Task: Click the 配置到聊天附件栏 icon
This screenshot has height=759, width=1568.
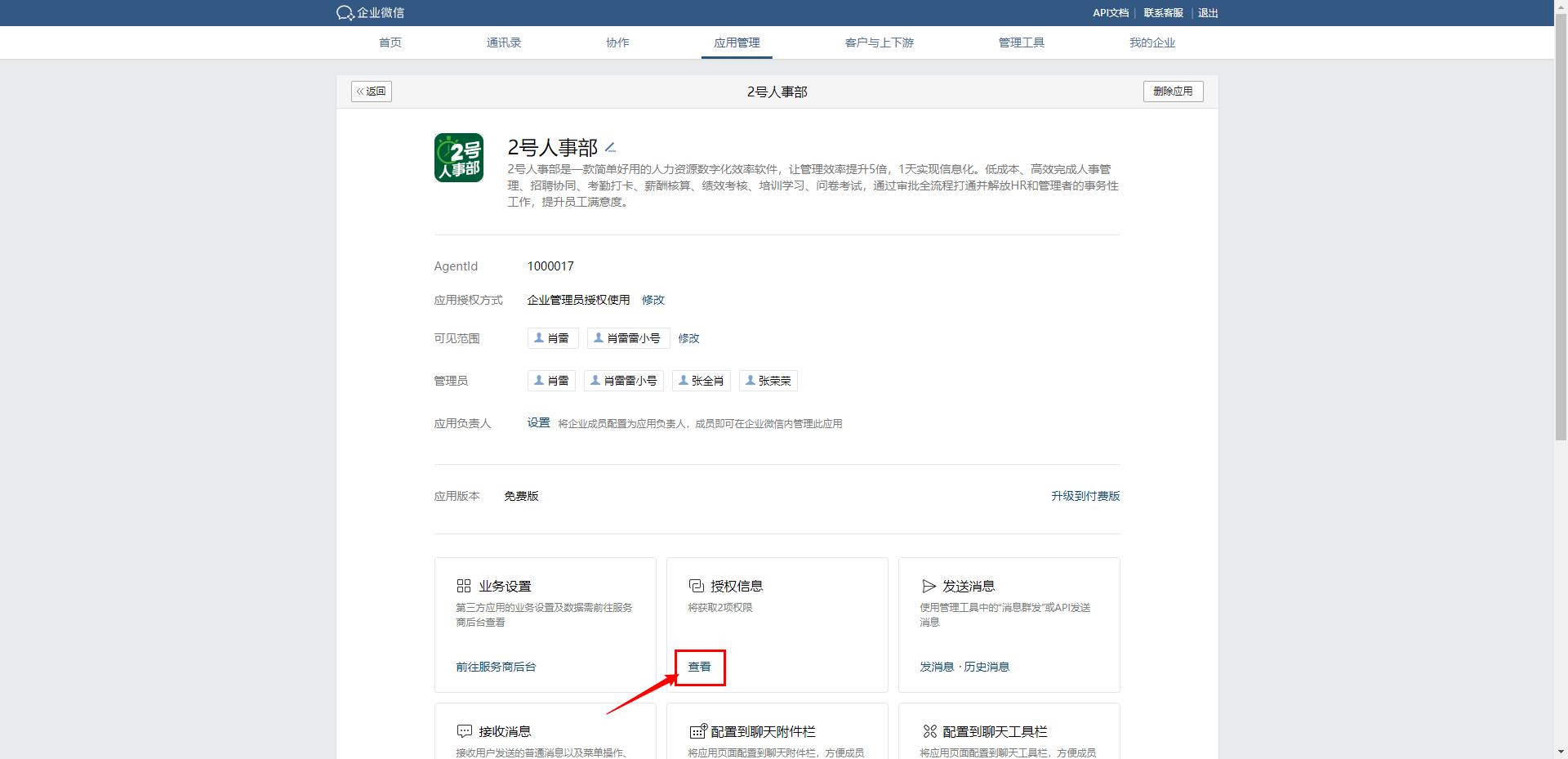Action: [x=697, y=731]
